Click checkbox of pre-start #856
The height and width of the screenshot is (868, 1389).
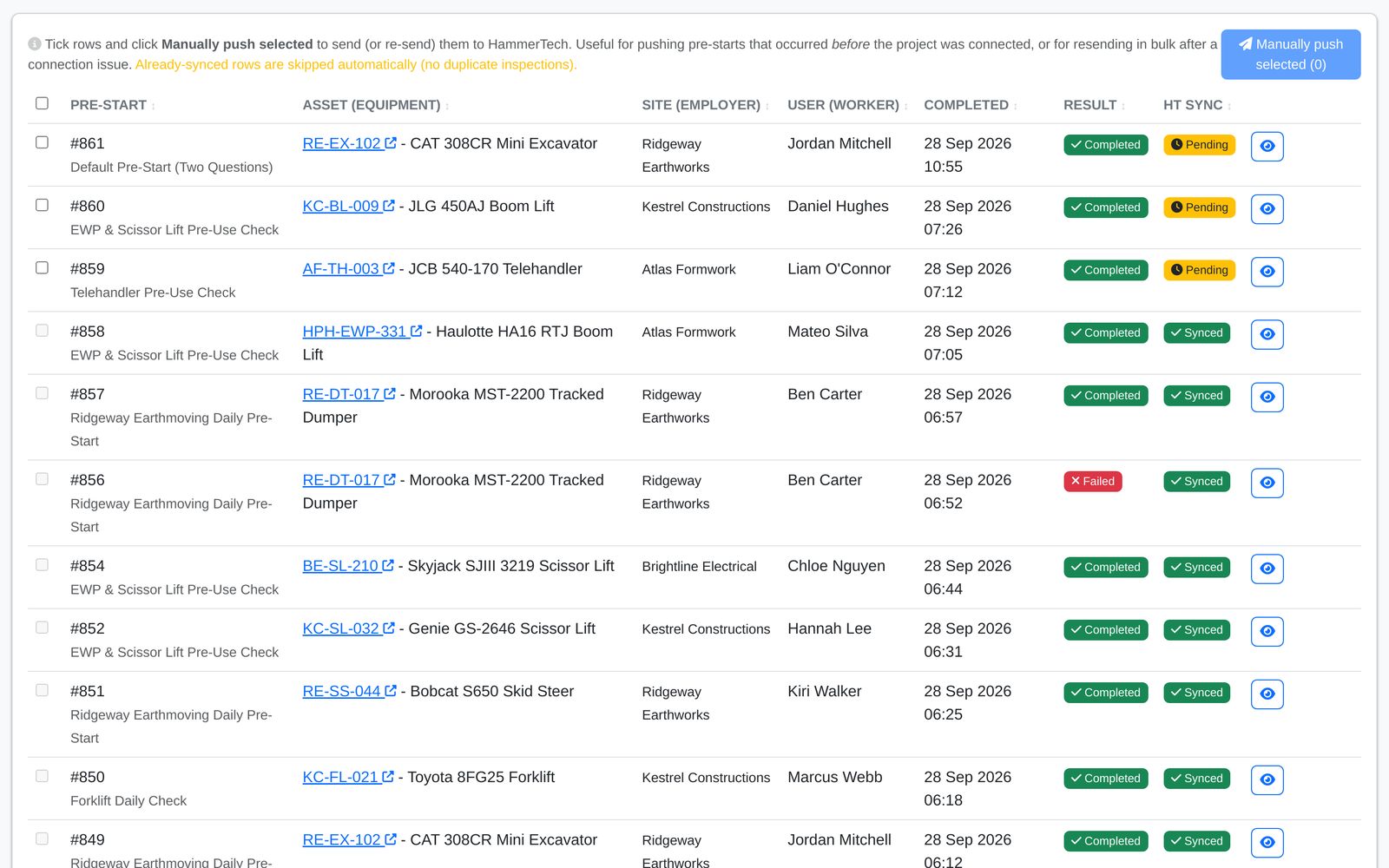coord(42,478)
